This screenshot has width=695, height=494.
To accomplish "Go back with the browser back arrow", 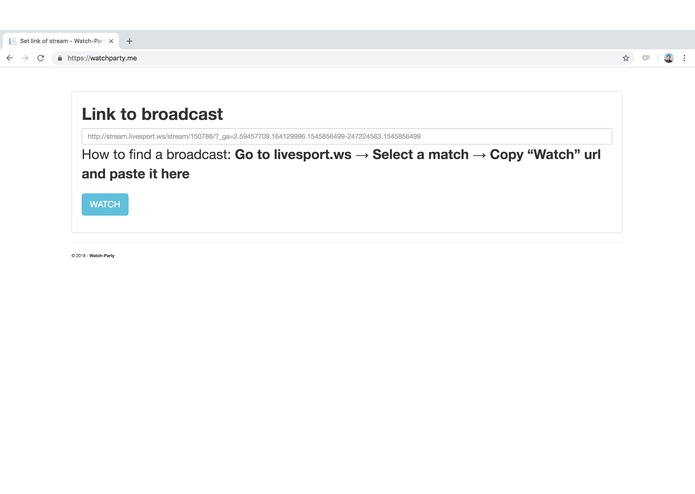I will [10, 58].
